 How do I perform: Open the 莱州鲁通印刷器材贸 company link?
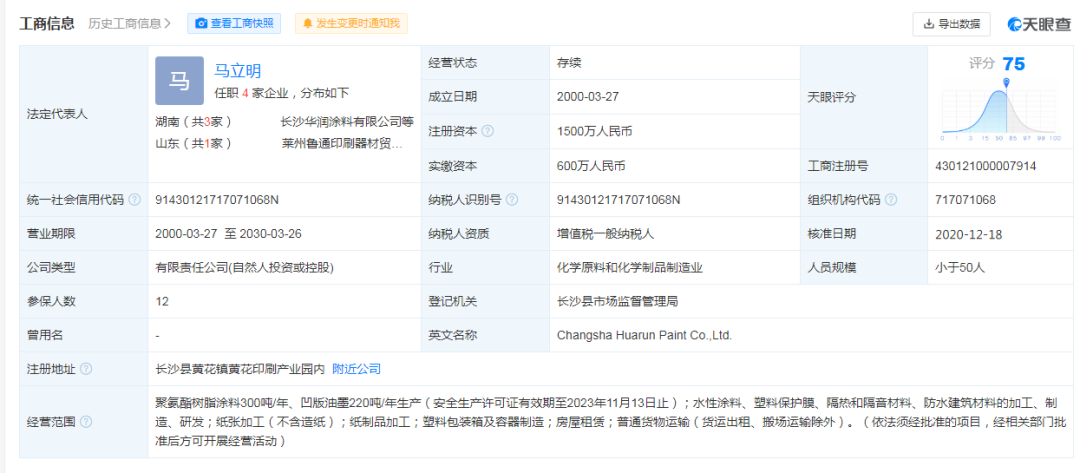point(342,143)
